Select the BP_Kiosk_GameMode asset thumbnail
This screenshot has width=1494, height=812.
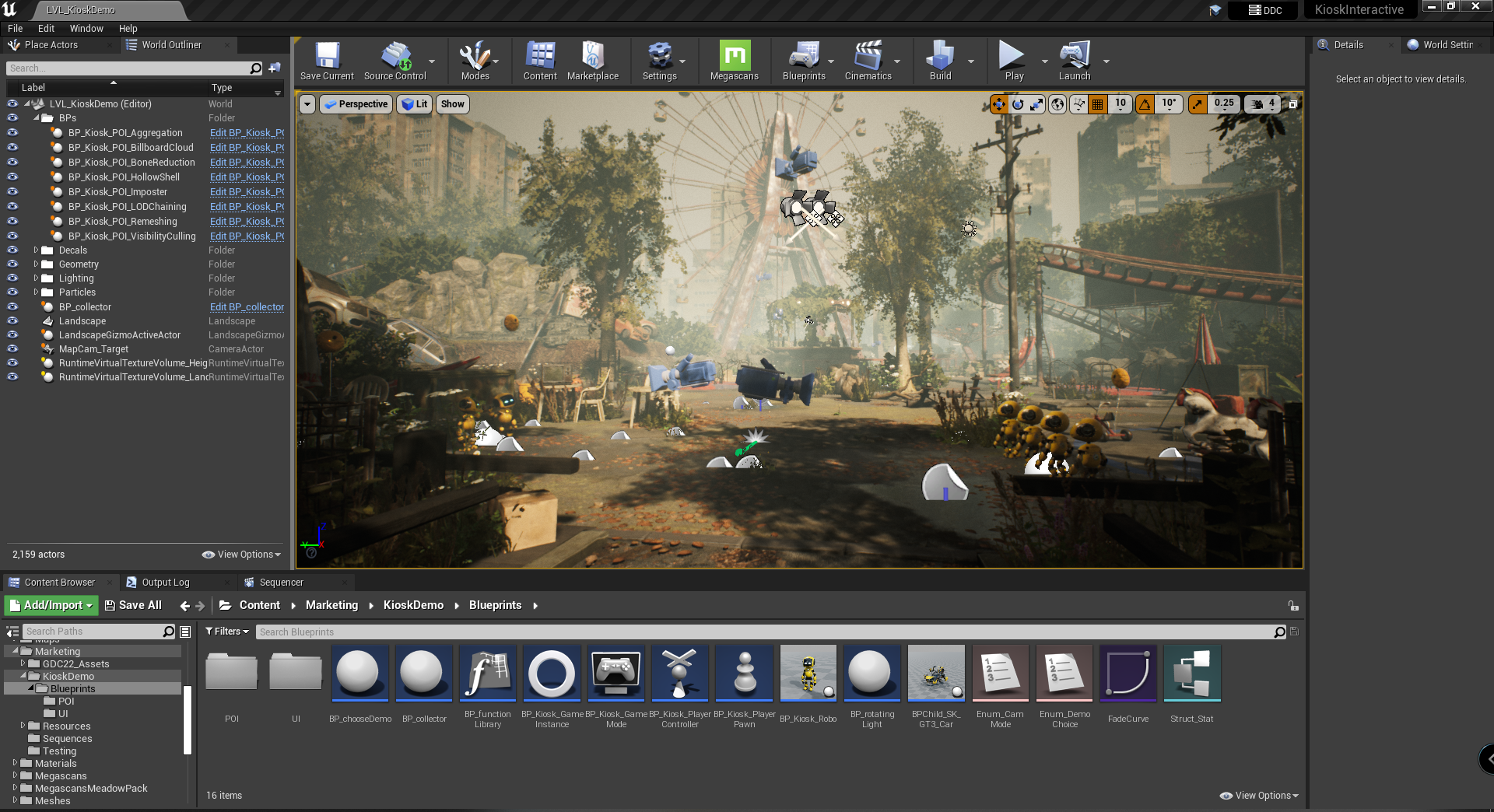[x=616, y=674]
